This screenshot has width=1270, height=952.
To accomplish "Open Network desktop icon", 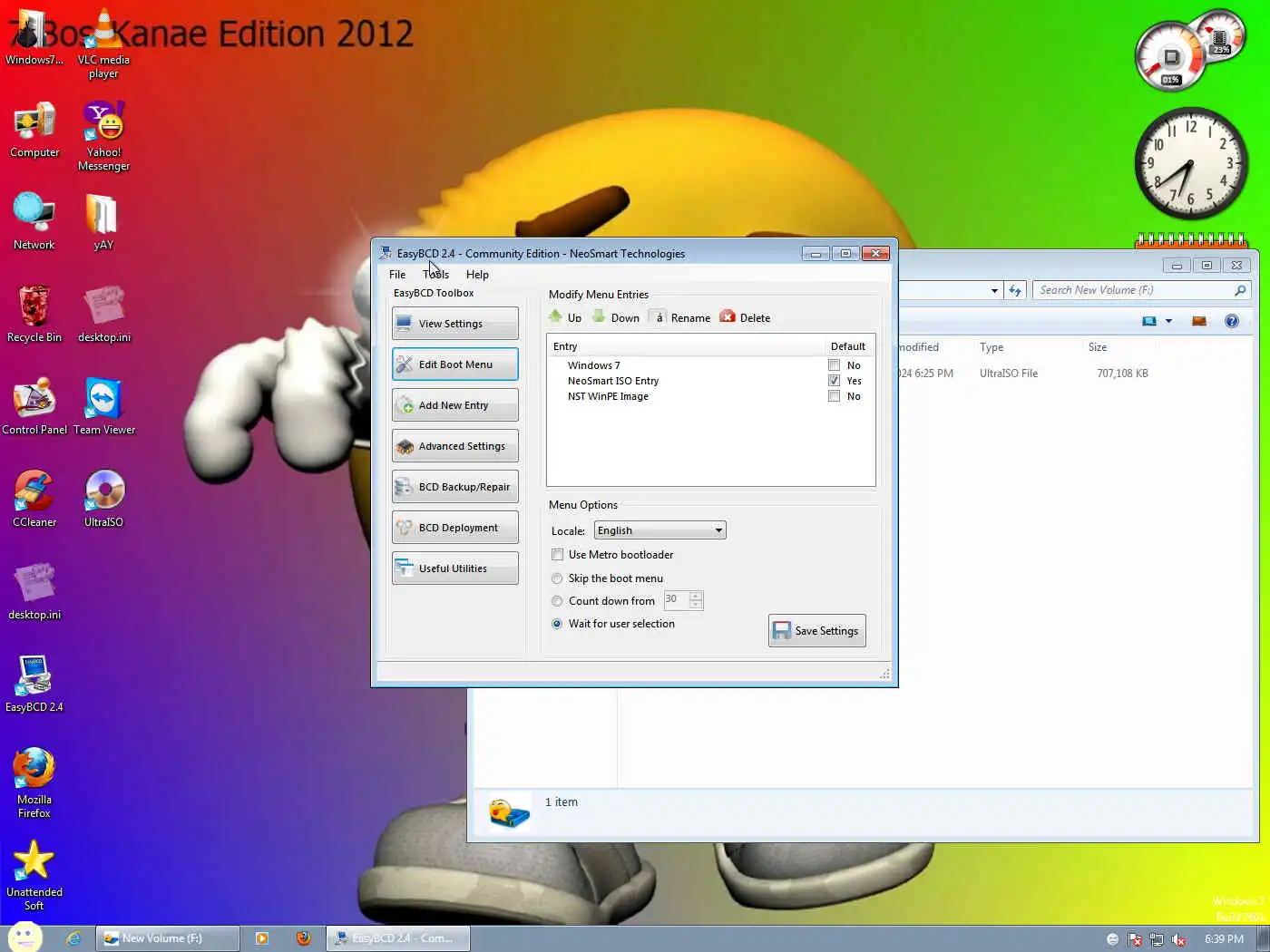I will point(34,222).
